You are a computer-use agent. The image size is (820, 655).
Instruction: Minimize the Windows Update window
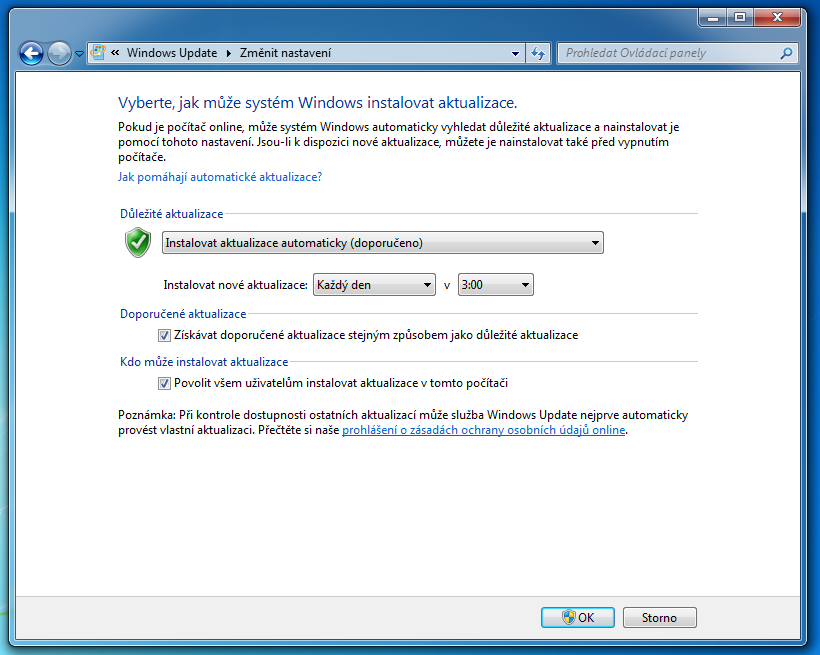coord(713,18)
